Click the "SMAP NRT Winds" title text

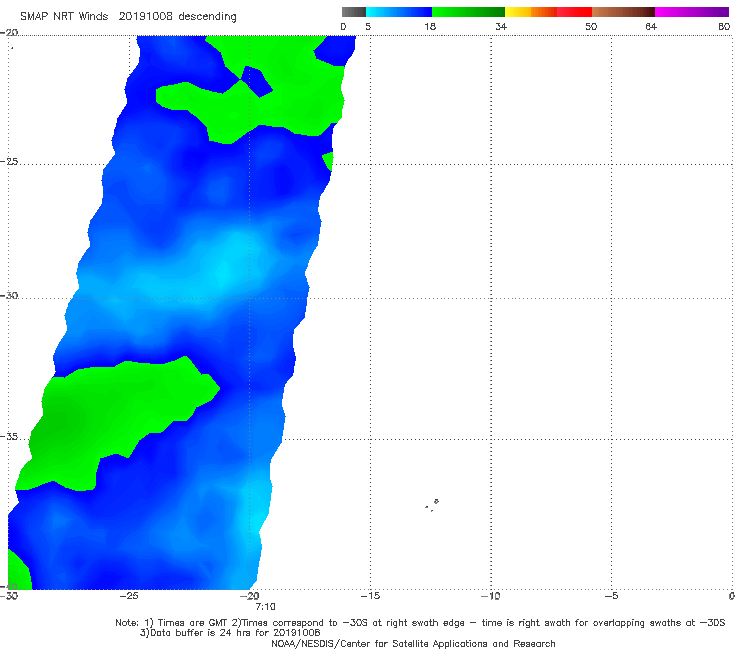64,17
